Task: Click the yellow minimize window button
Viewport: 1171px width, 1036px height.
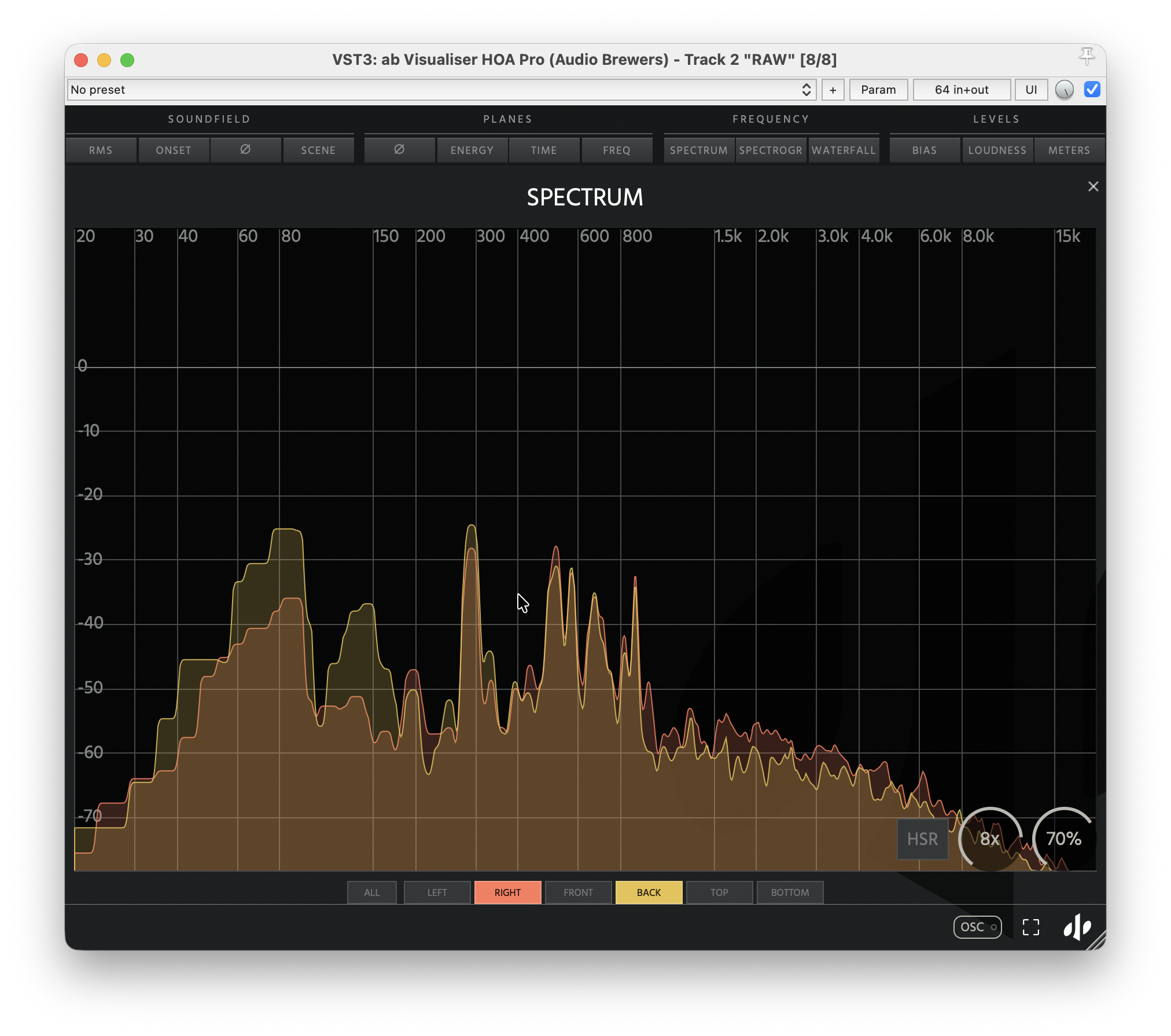Action: (104, 60)
